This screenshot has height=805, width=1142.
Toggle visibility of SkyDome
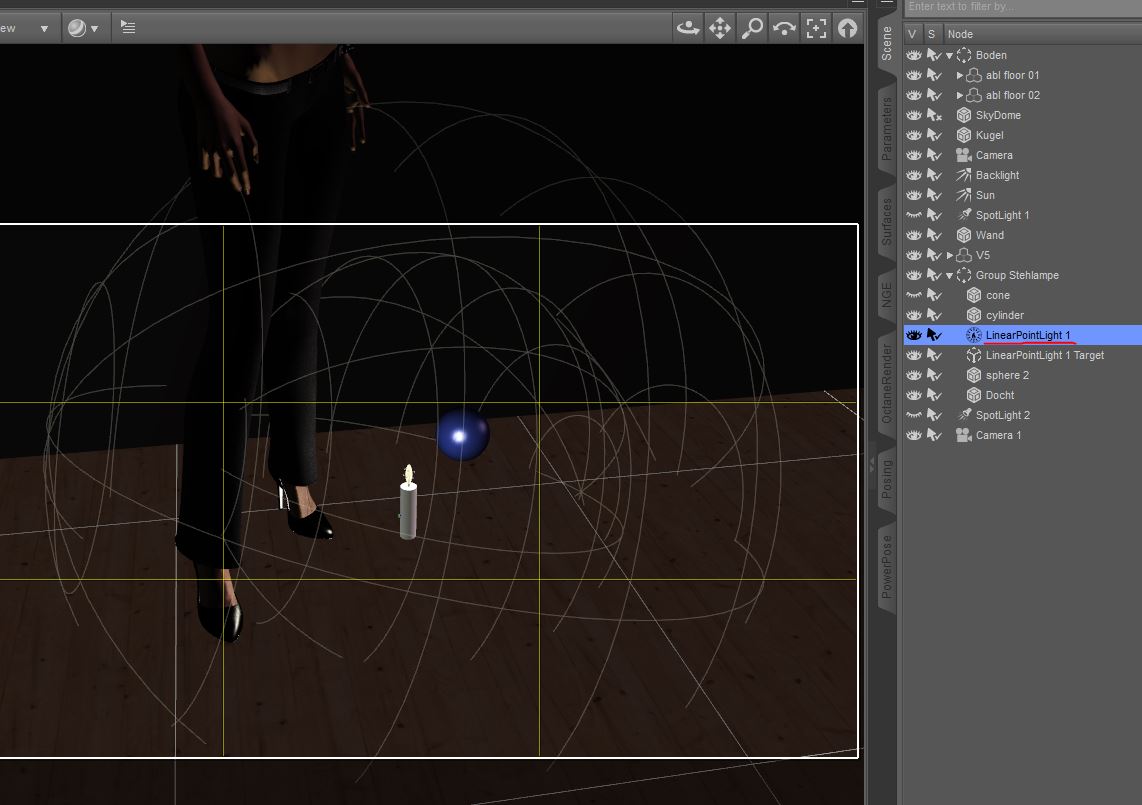coord(913,115)
